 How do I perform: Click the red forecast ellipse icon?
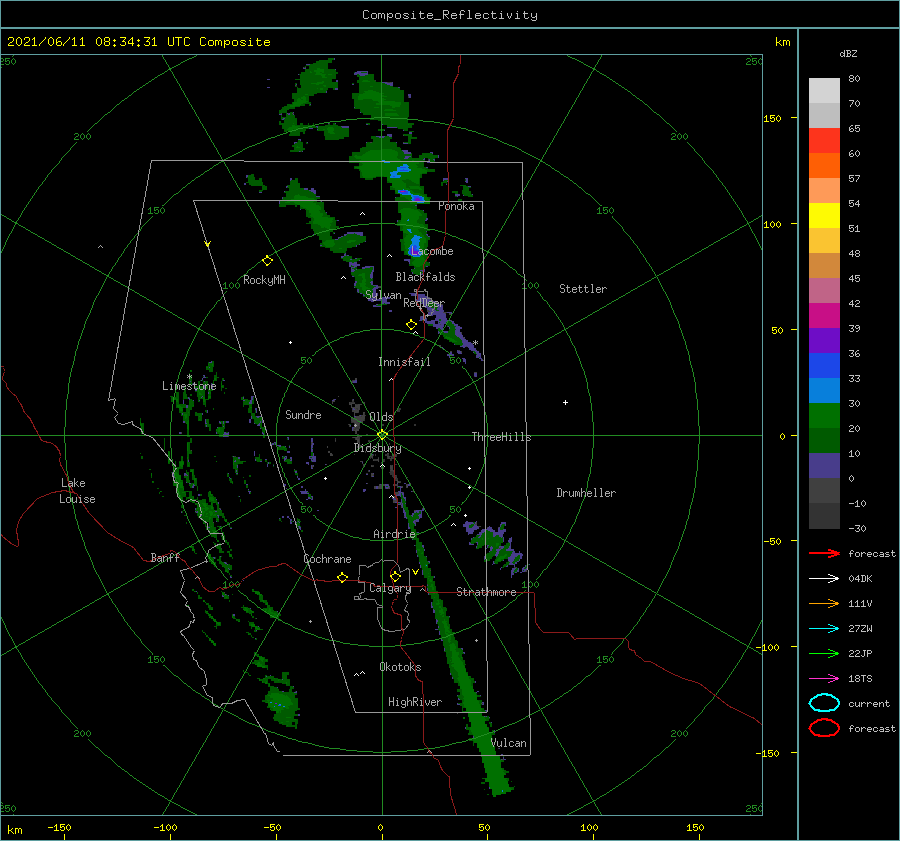[x=824, y=728]
